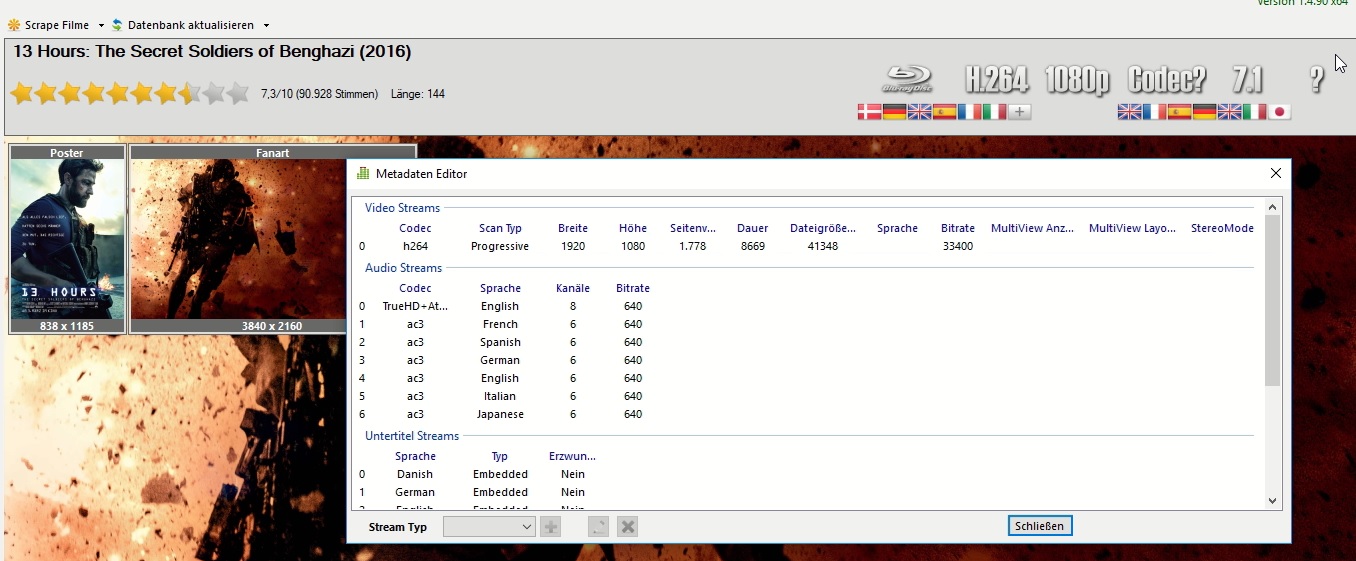The width and height of the screenshot is (1356, 561).
Task: Click the Datenbank aktualisieren refresh icon
Action: [117, 25]
